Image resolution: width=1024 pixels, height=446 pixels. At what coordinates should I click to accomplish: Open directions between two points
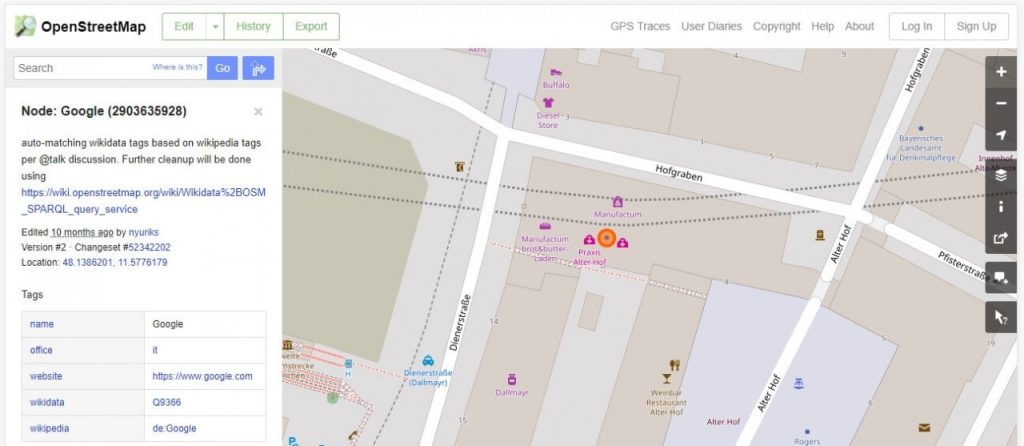pyautogui.click(x=258, y=68)
